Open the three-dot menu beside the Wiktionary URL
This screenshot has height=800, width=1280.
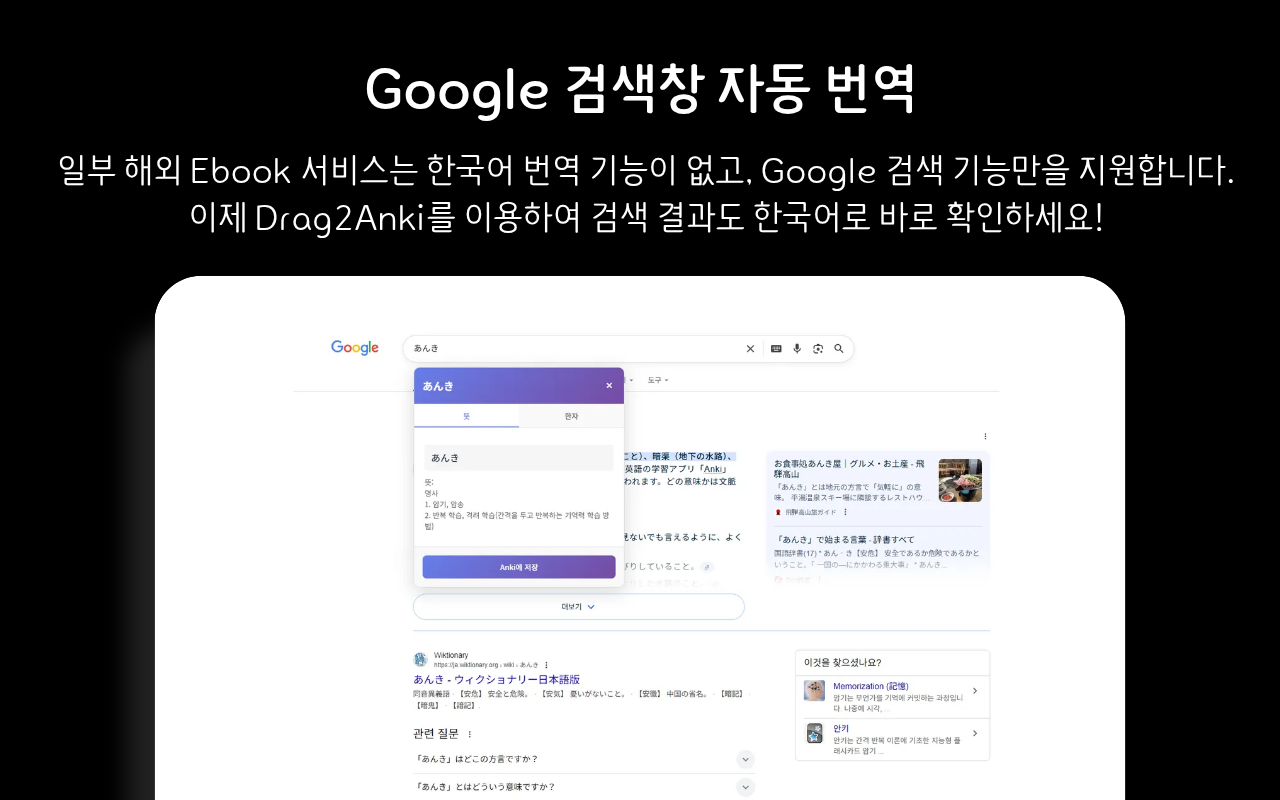pos(546,665)
